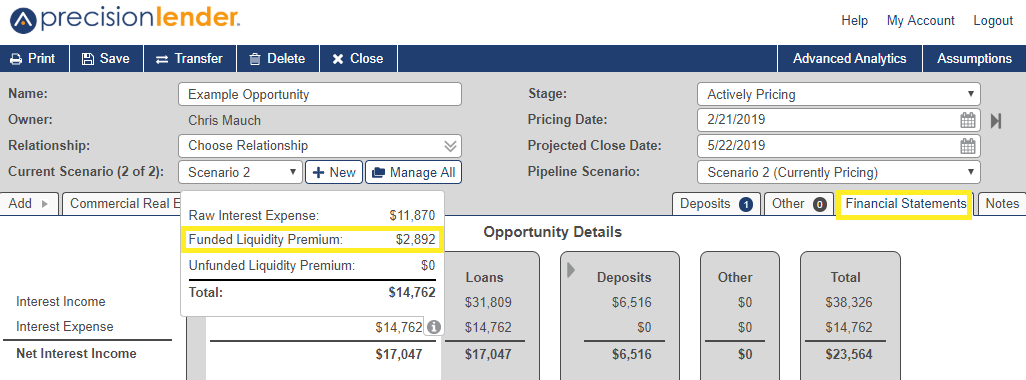Click the Transfer arrows button

190,58
